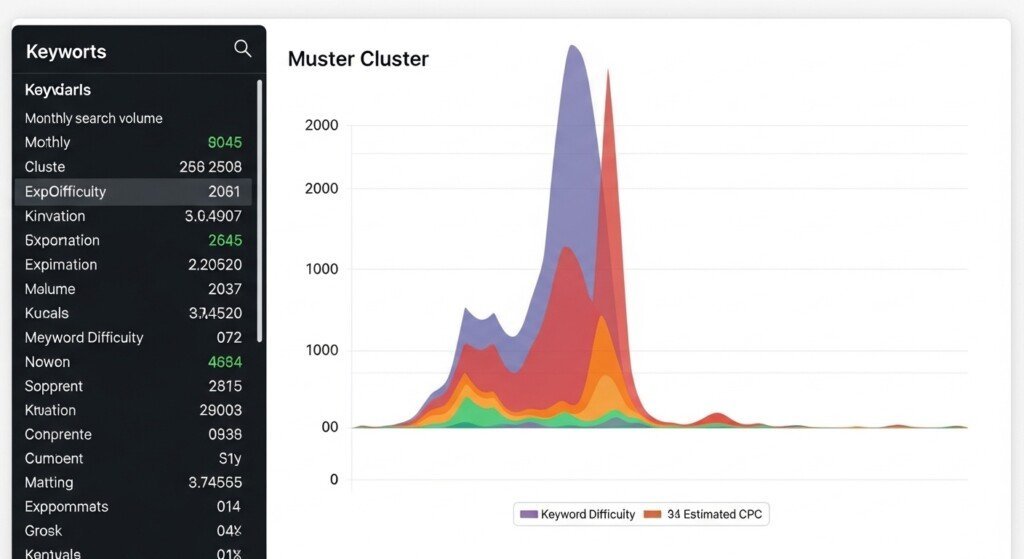Click the Nowon row
This screenshot has width=1024, height=559.
click(x=133, y=362)
